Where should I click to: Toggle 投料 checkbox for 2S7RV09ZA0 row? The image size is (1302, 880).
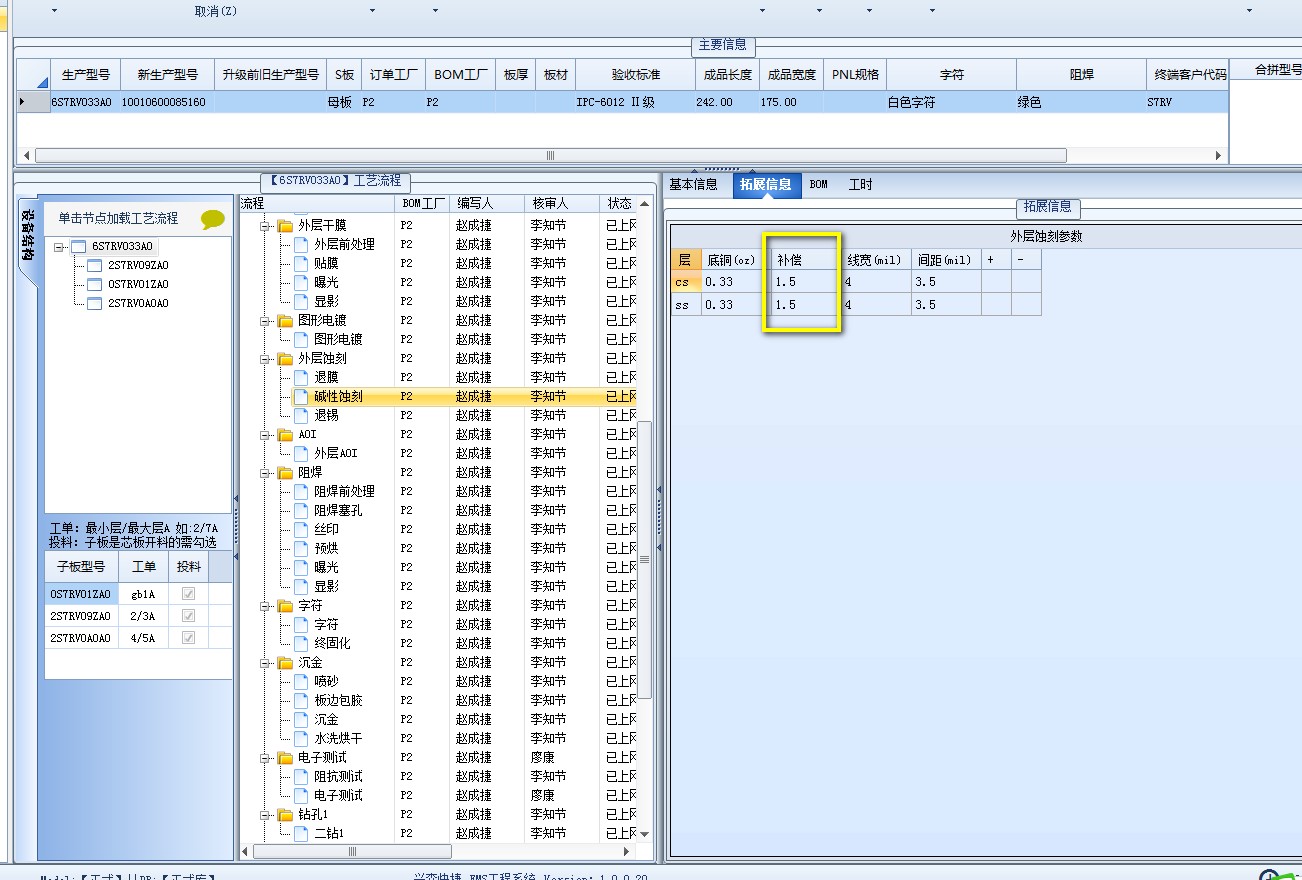click(x=188, y=616)
